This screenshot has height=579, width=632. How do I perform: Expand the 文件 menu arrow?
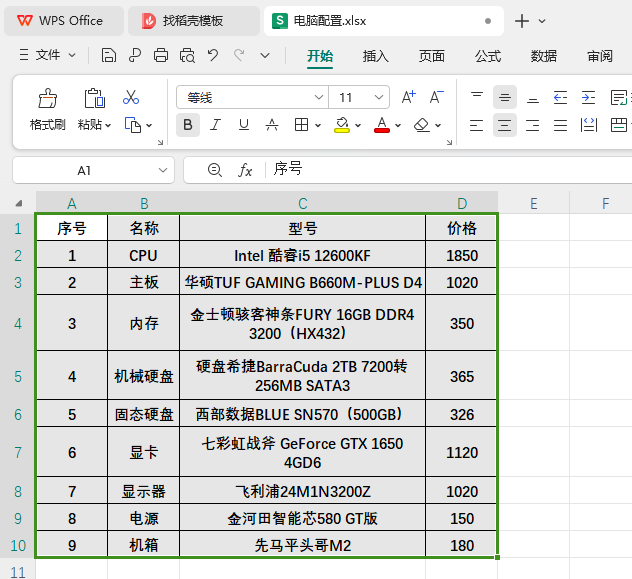pos(72,55)
